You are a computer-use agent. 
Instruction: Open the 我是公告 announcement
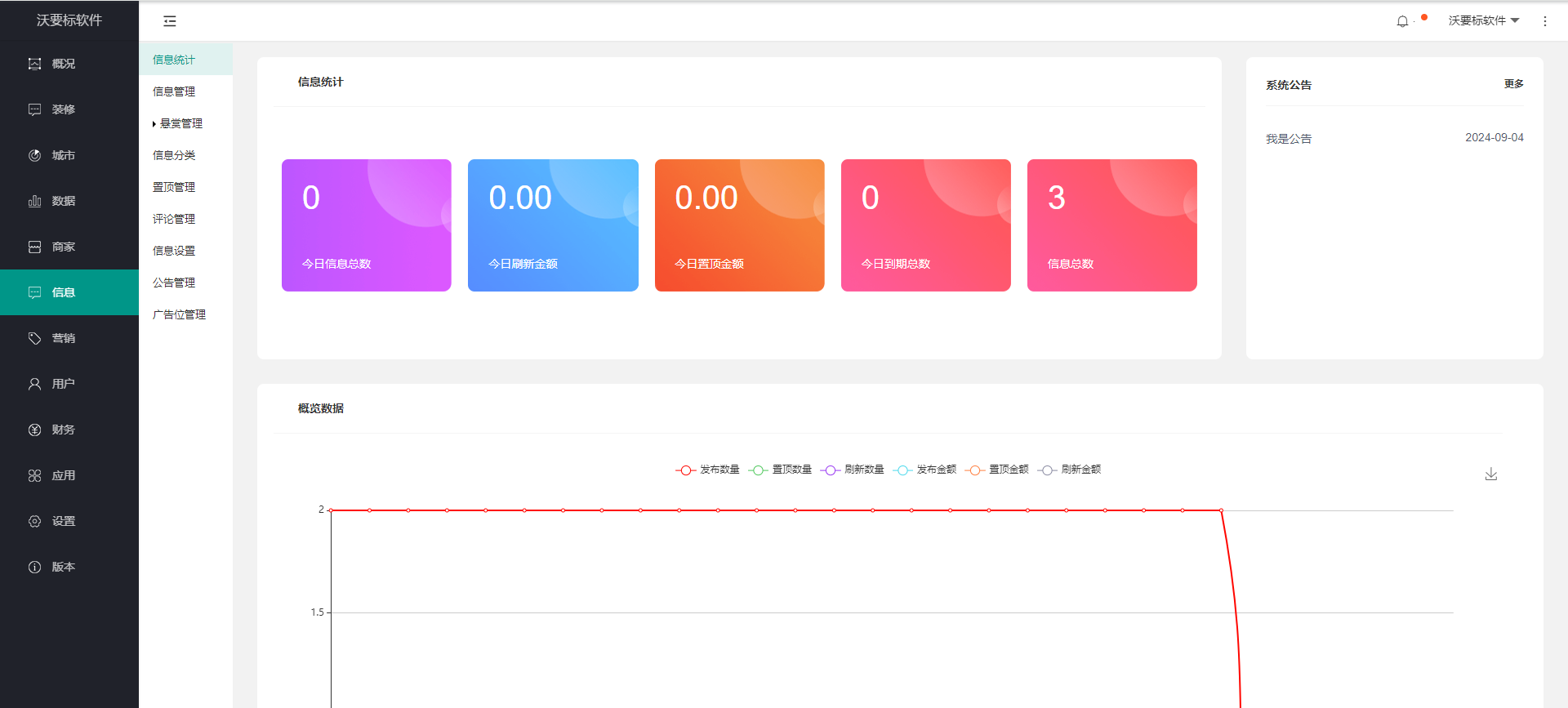1289,139
